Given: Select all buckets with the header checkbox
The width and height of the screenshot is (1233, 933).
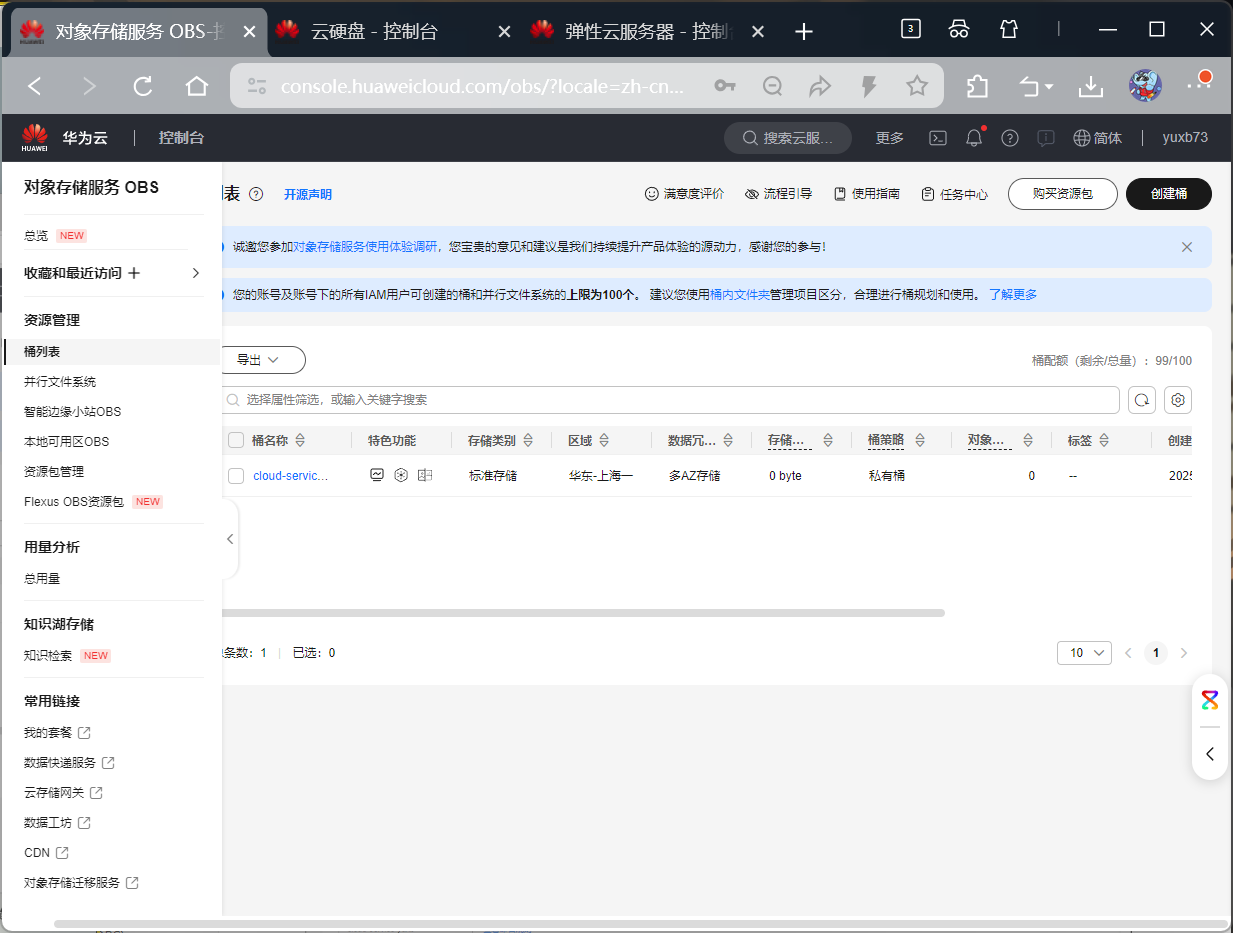Looking at the screenshot, I should [236, 440].
